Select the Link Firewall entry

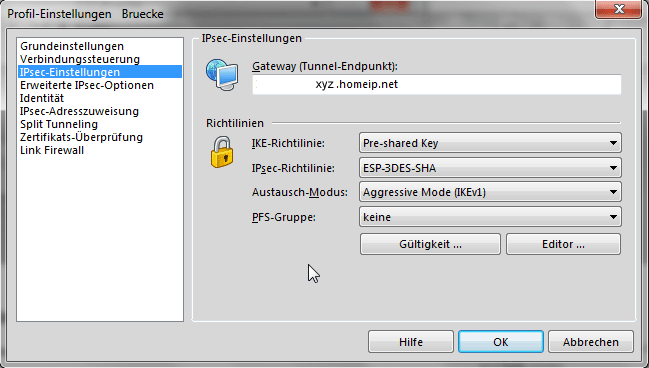(52, 150)
